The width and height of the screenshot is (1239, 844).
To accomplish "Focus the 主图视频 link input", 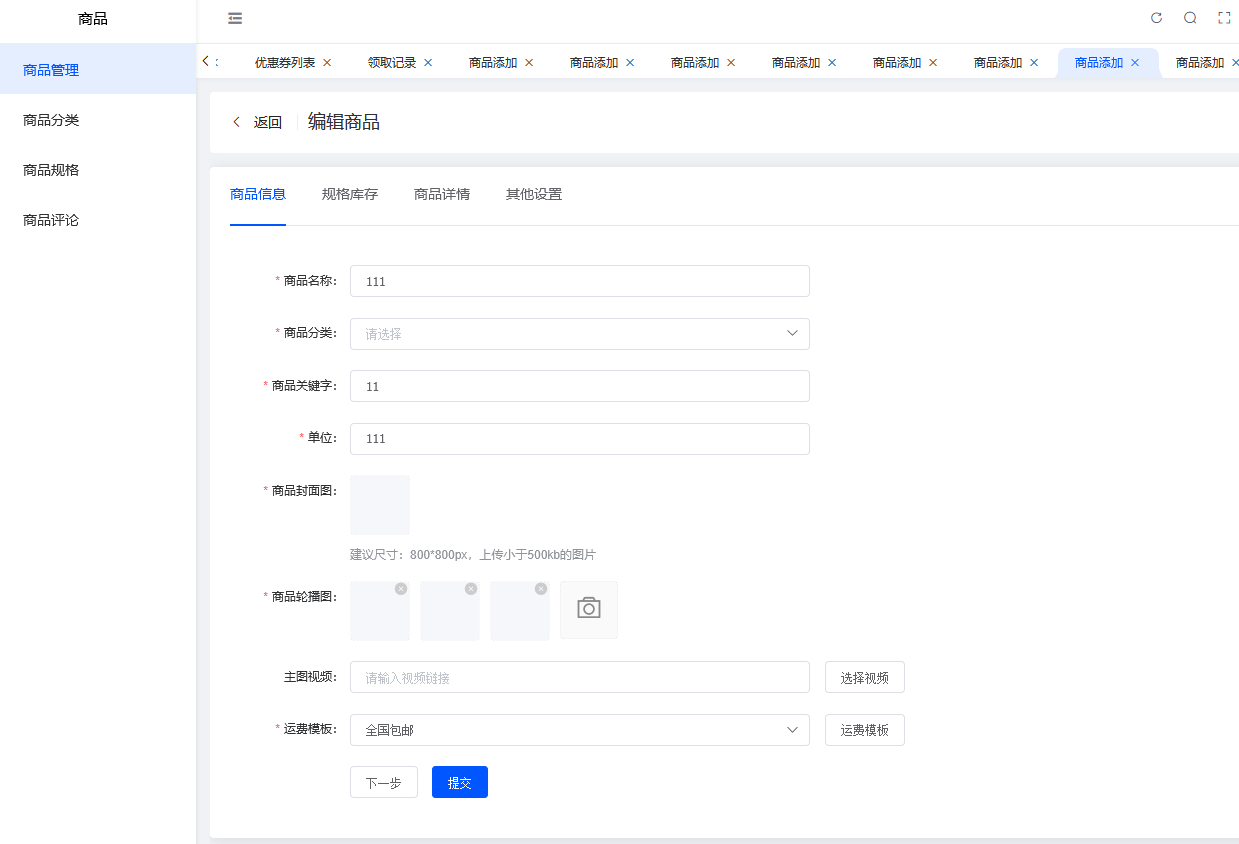I will tap(580, 677).
